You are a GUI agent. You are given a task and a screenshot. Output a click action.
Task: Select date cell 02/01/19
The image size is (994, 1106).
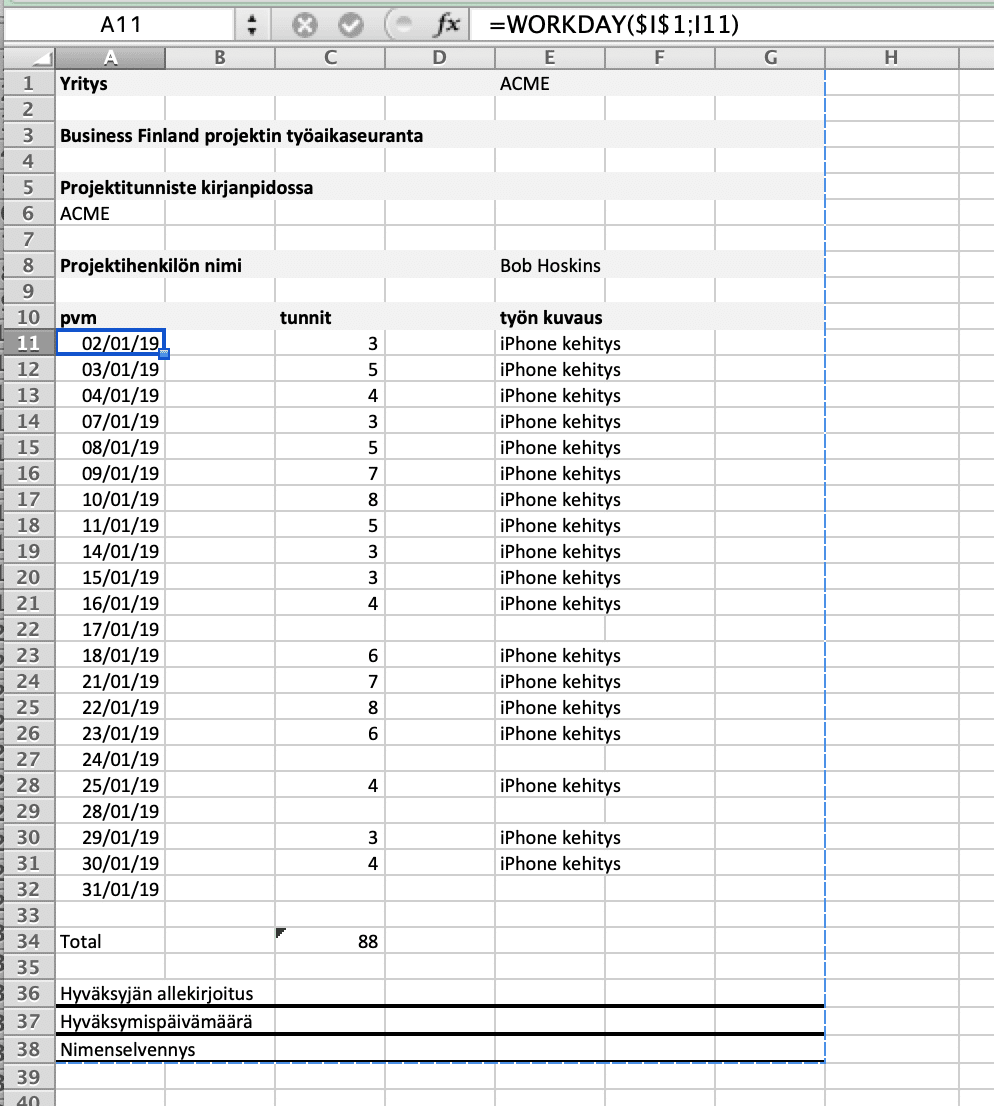(x=110, y=344)
